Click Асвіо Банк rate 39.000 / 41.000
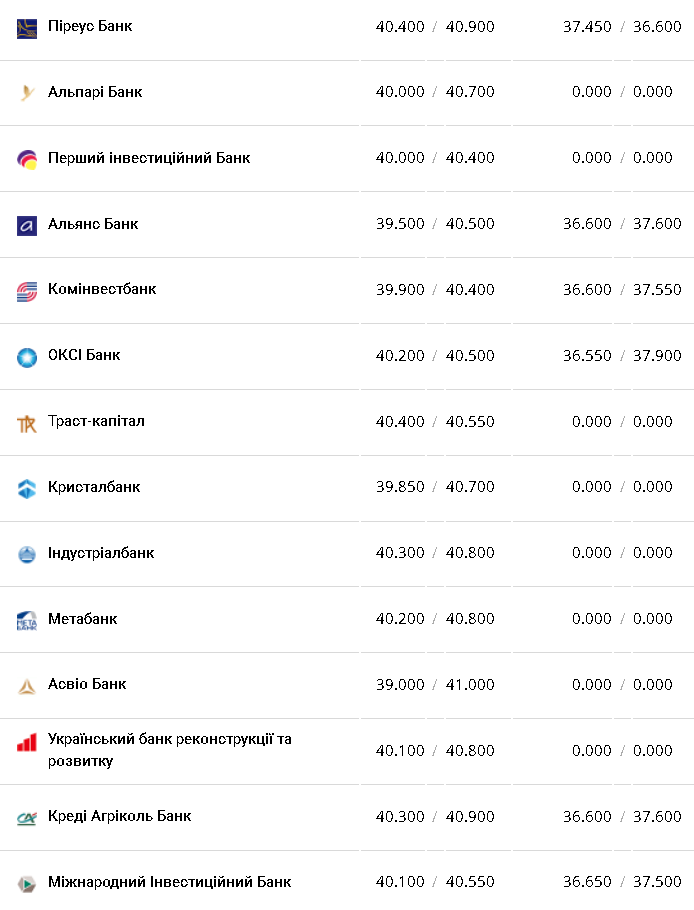The image size is (694, 910). coord(435,685)
